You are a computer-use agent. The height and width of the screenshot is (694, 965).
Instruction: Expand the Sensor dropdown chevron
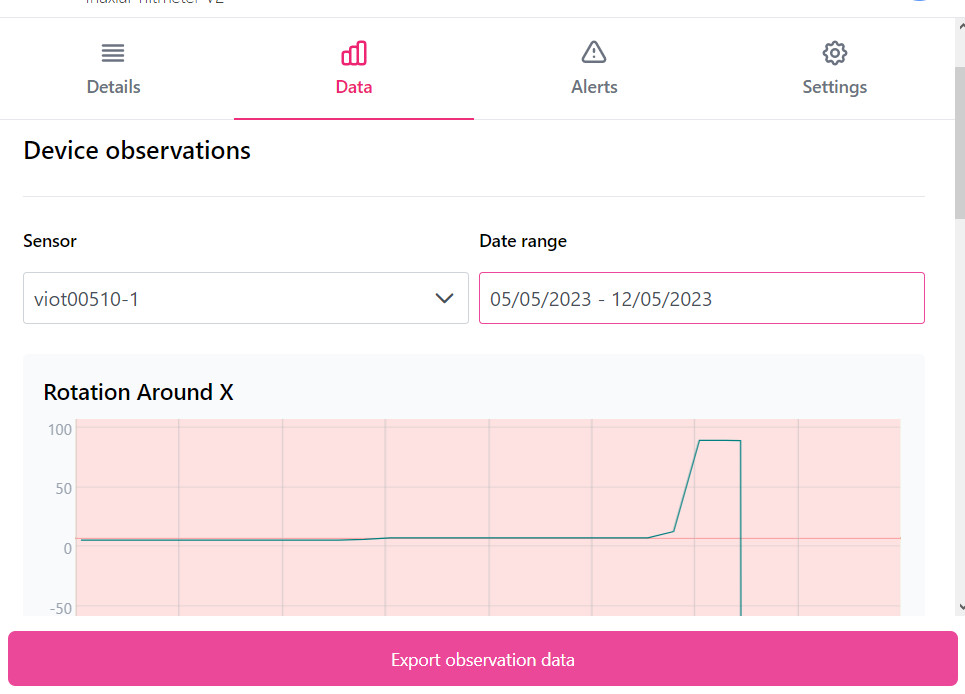click(x=445, y=298)
